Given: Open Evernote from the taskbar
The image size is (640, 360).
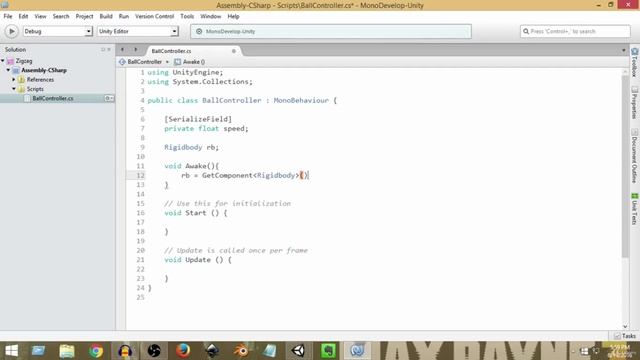Looking at the screenshot, I should 328,351.
